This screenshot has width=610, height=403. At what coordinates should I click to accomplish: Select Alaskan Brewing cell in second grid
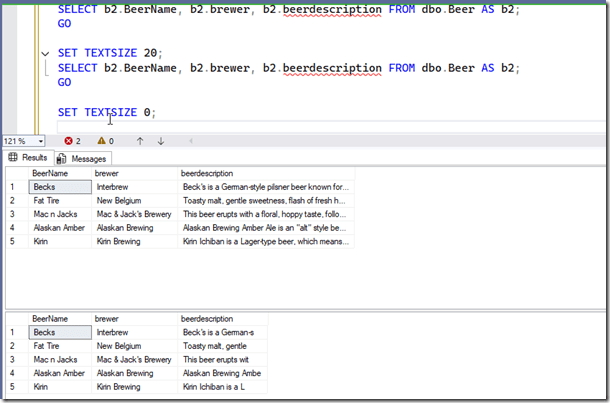click(134, 373)
